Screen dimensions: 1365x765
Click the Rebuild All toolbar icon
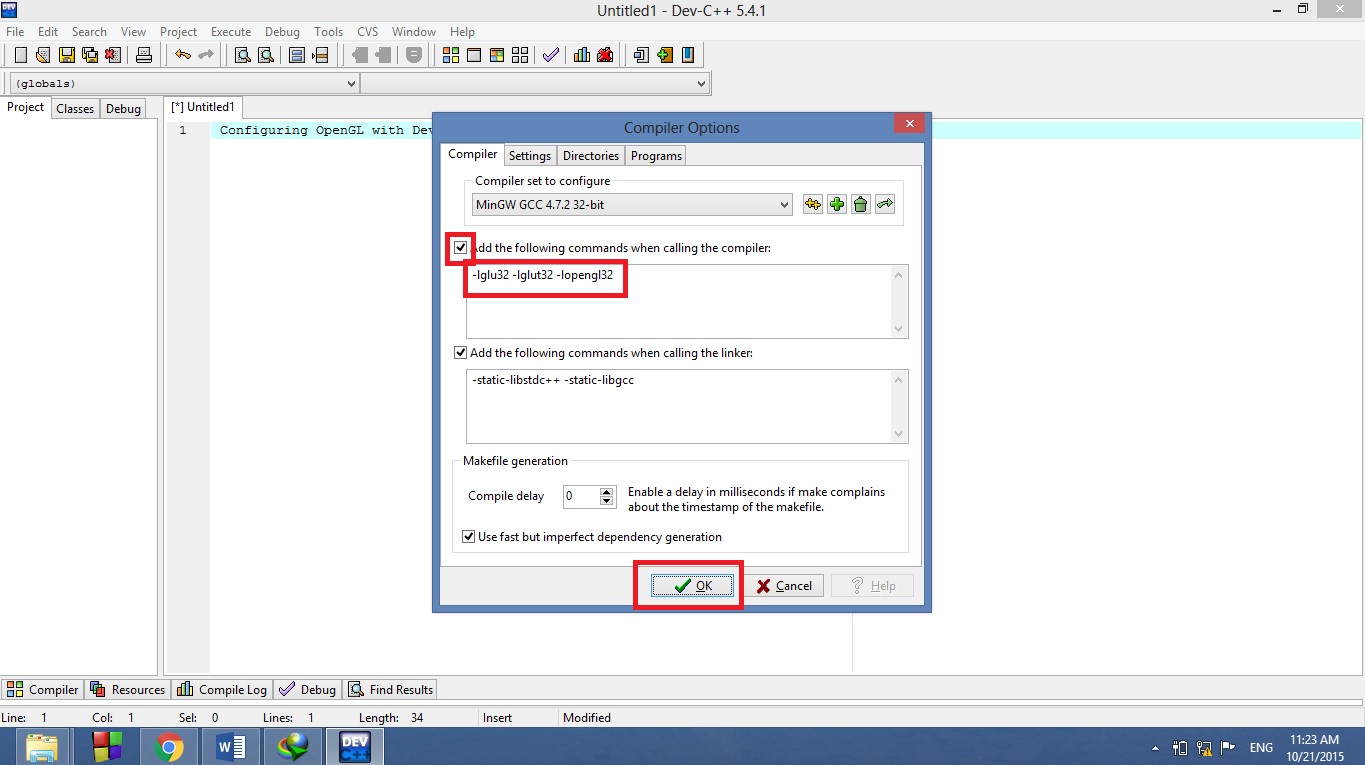(519, 55)
